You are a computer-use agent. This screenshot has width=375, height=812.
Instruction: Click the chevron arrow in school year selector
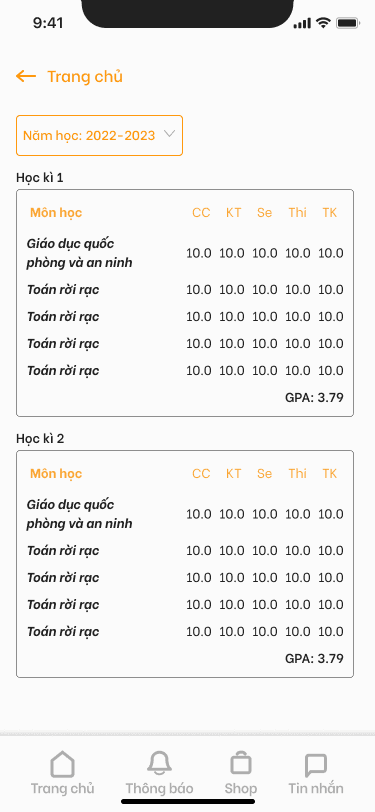[x=169, y=134]
